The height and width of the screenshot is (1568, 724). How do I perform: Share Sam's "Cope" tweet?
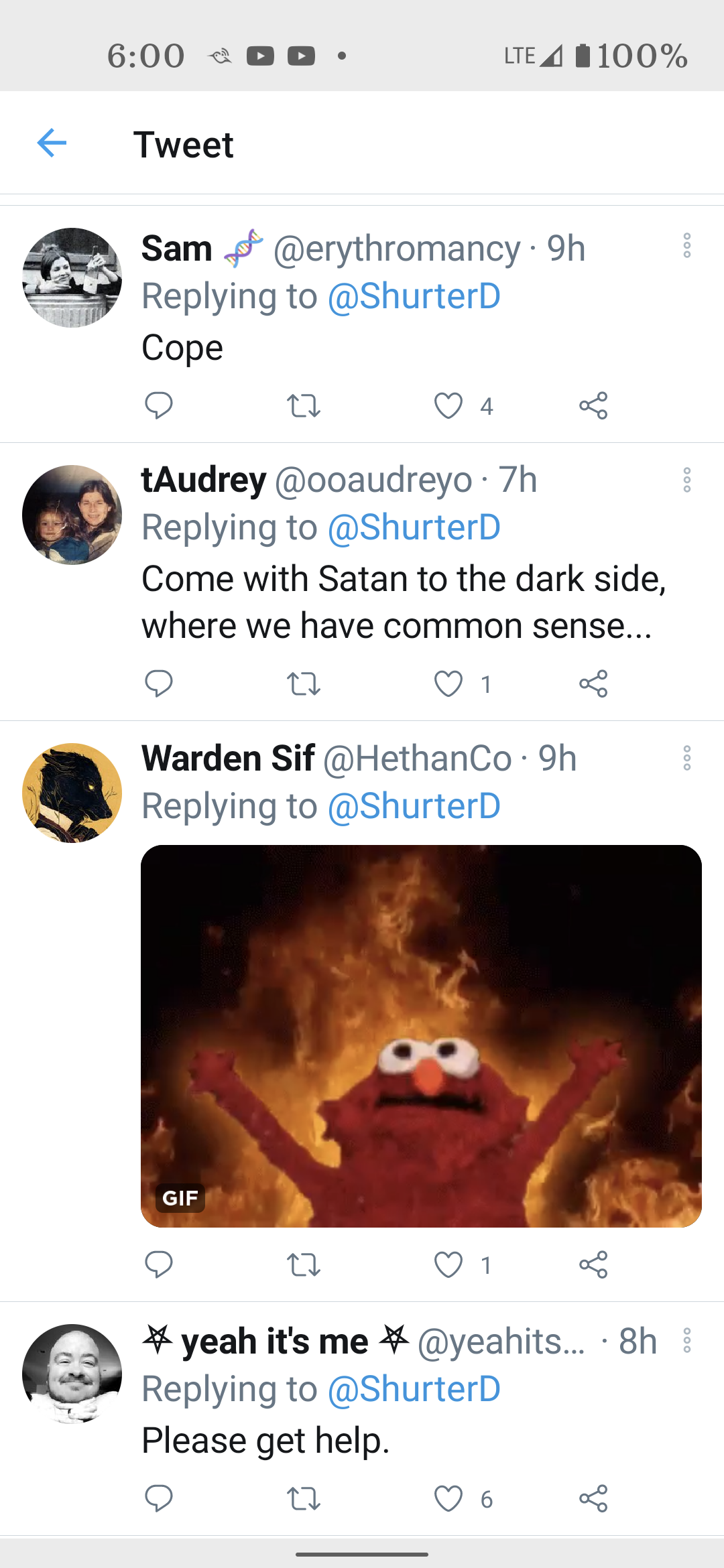tap(593, 405)
